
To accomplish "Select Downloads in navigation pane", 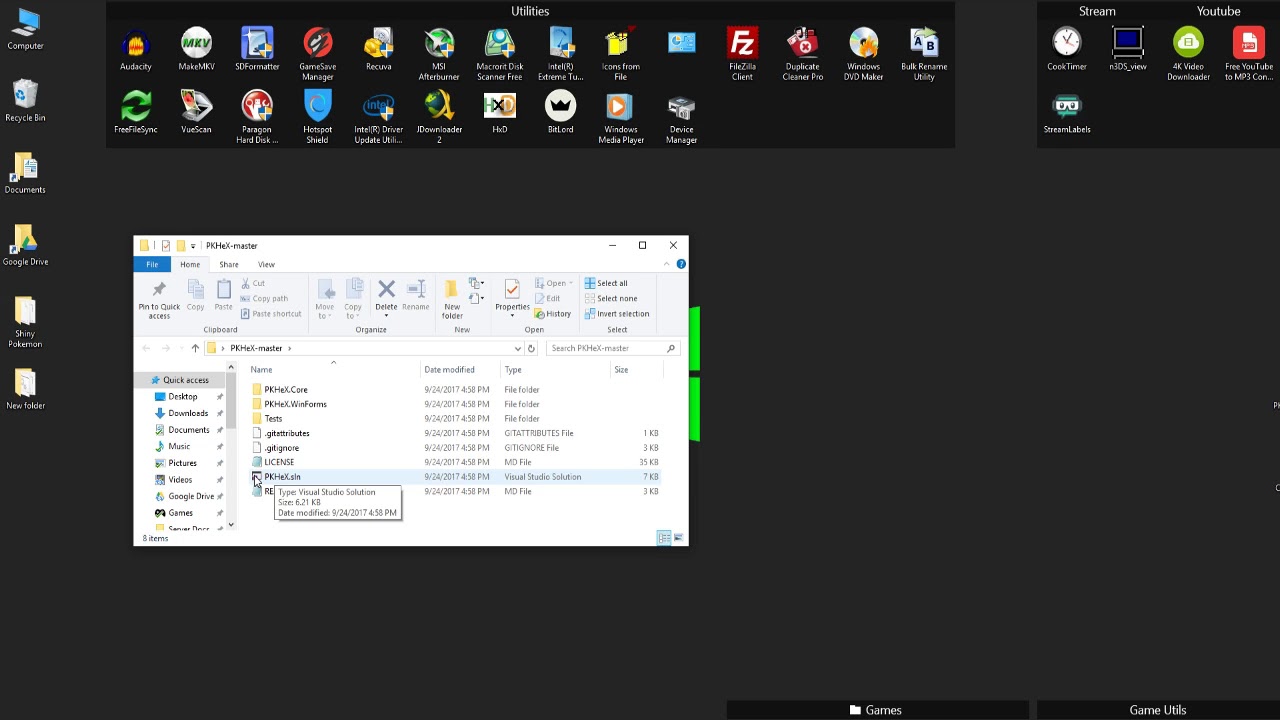I will tap(188, 413).
